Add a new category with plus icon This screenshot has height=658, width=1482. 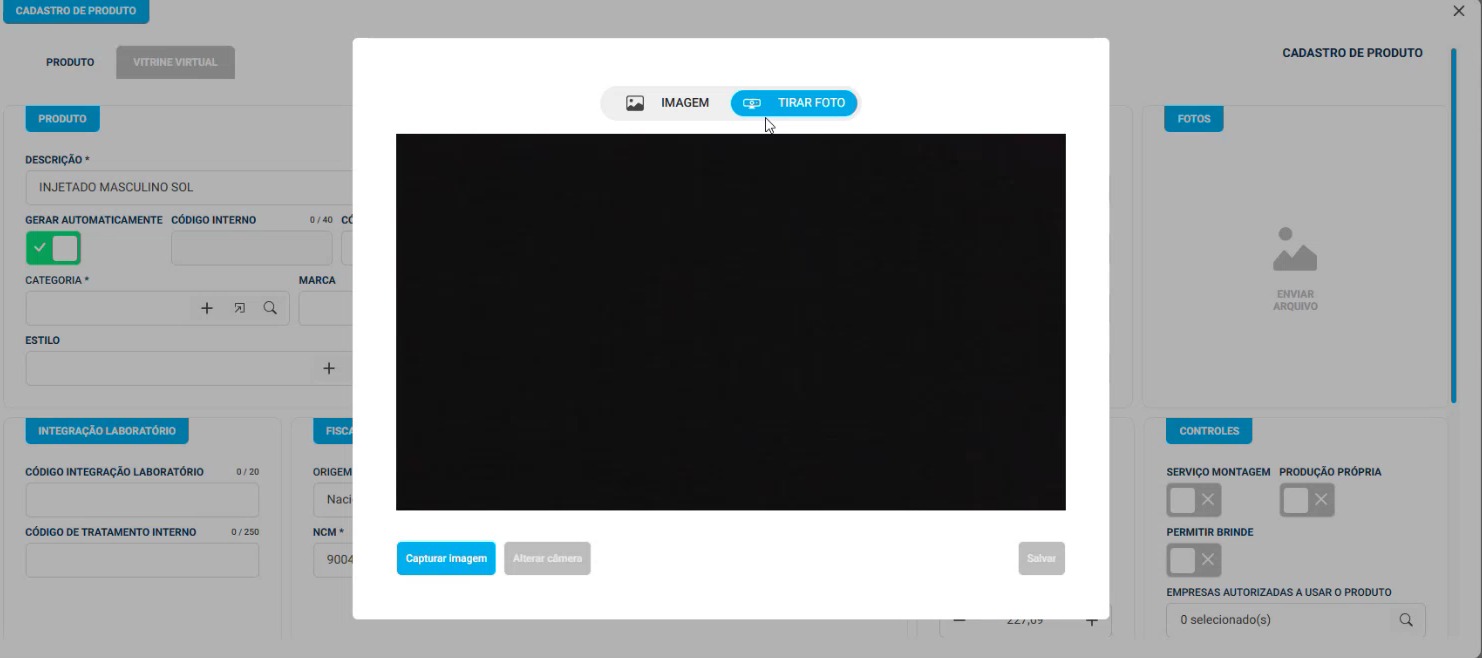[207, 309]
